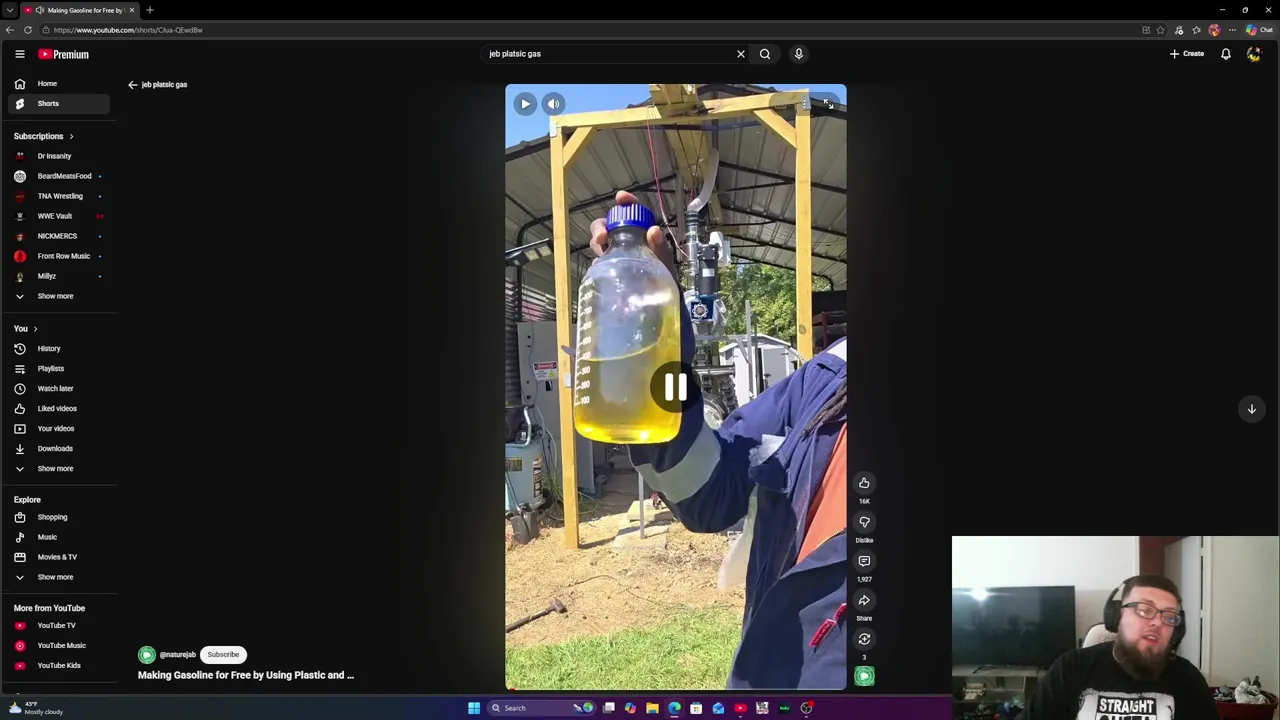Add page to browser favorites star
This screenshot has height=720, width=1280.
pyautogui.click(x=1160, y=30)
